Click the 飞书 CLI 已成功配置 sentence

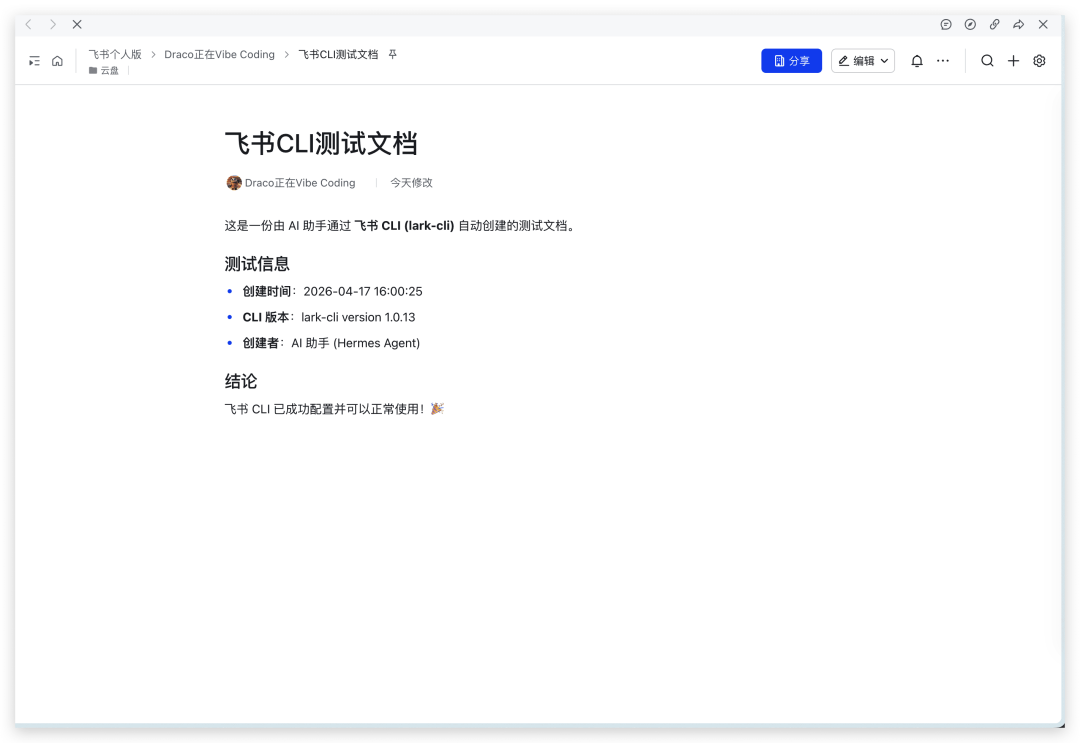point(334,409)
